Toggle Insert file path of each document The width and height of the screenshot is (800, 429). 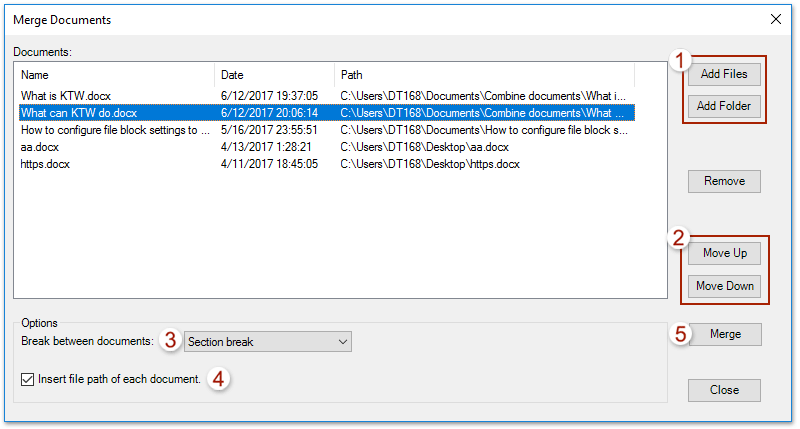pyautogui.click(x=27, y=379)
